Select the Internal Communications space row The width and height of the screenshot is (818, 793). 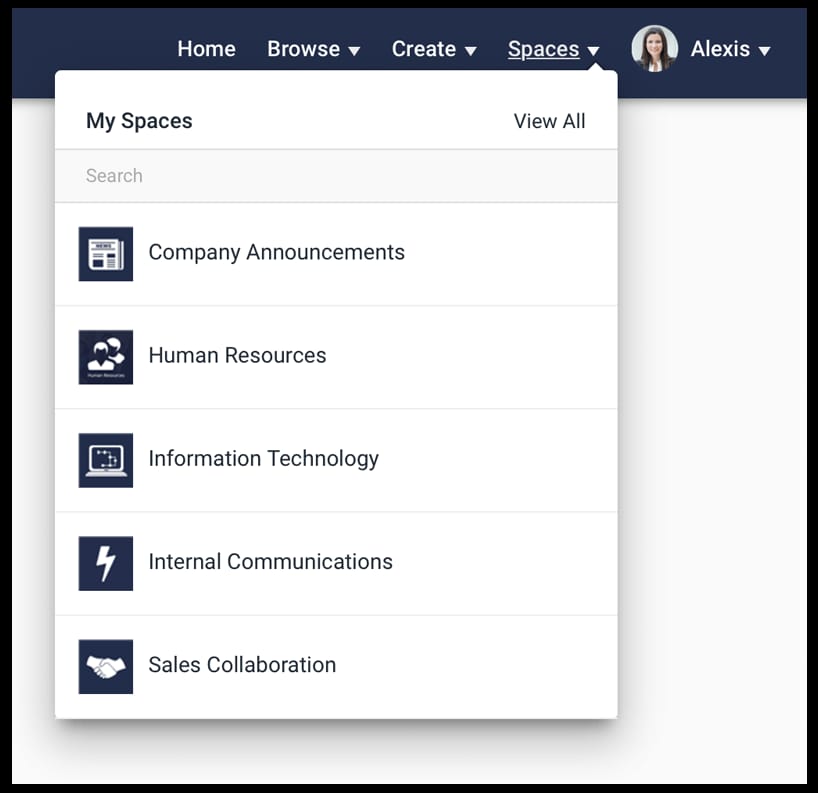click(x=270, y=562)
